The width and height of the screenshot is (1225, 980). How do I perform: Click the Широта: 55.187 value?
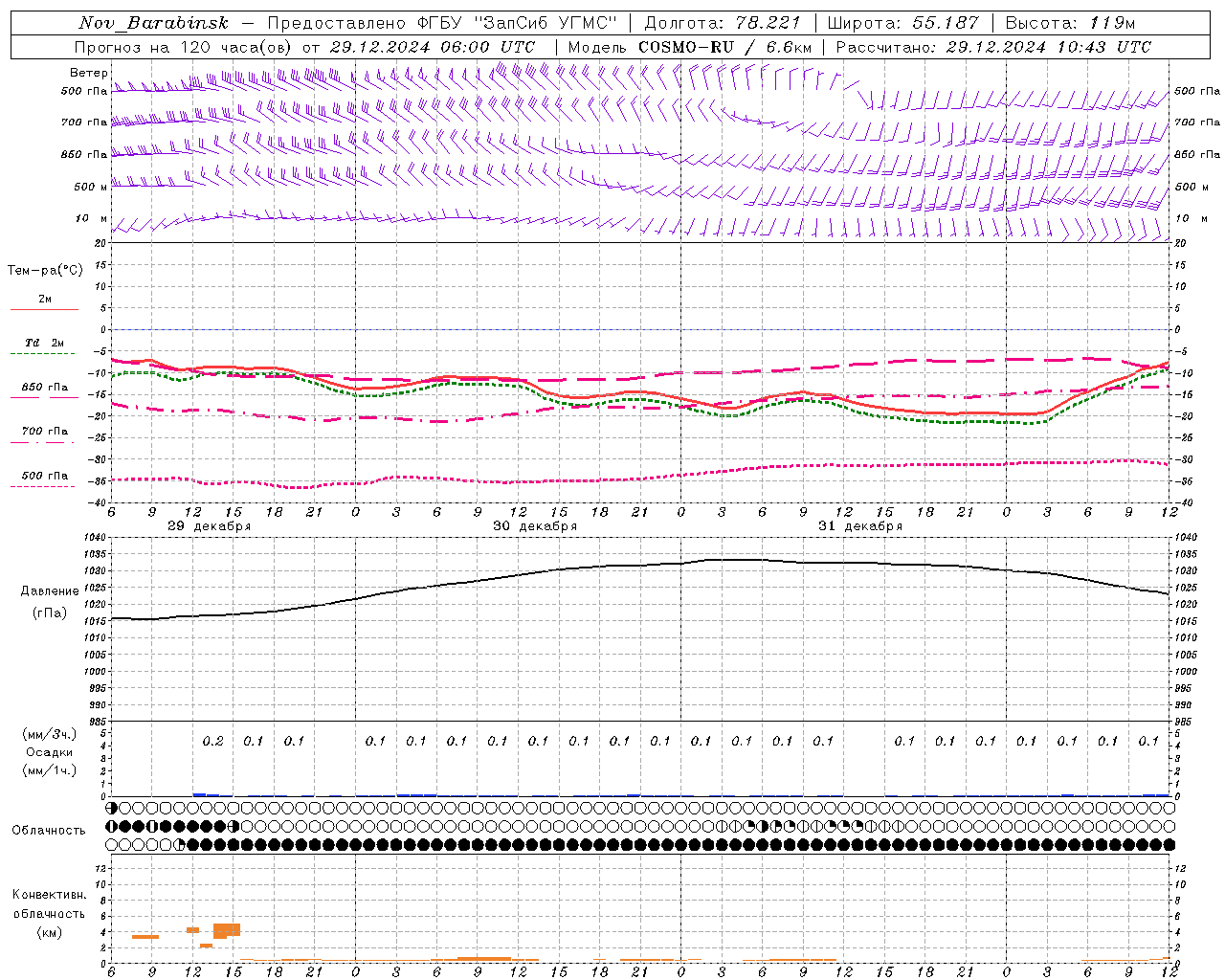[902, 23]
